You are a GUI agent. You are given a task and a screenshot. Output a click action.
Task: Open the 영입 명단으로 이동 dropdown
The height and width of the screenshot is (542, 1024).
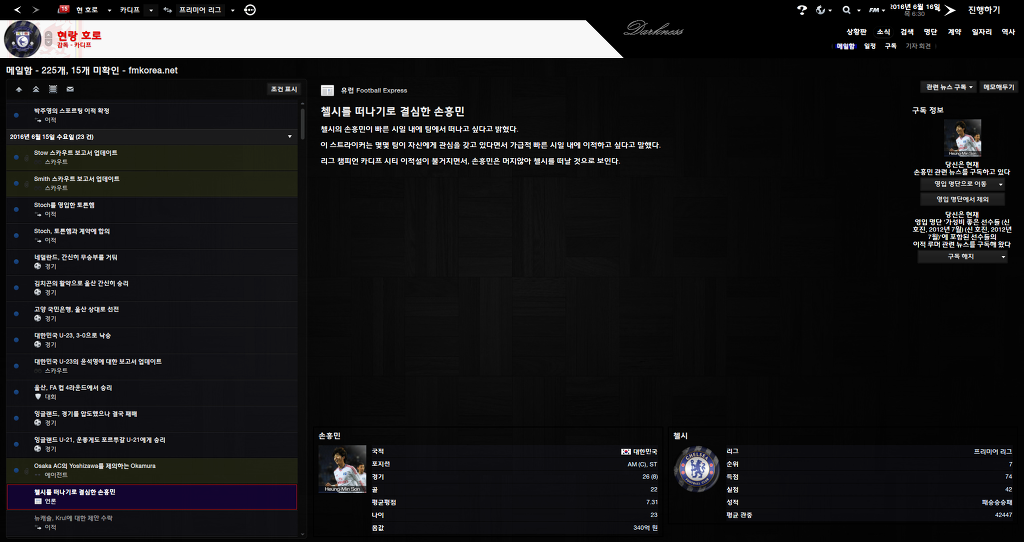(962, 184)
